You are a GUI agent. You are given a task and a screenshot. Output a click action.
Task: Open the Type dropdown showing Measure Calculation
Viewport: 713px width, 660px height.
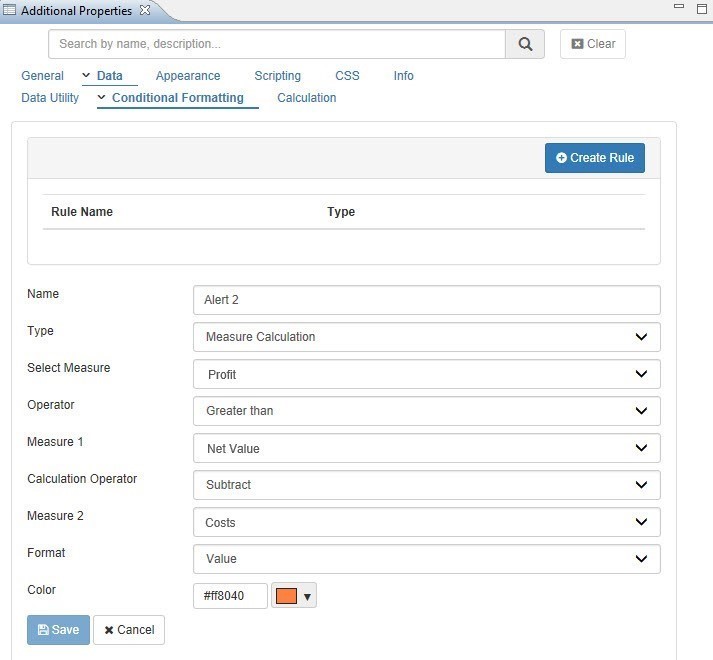point(426,337)
